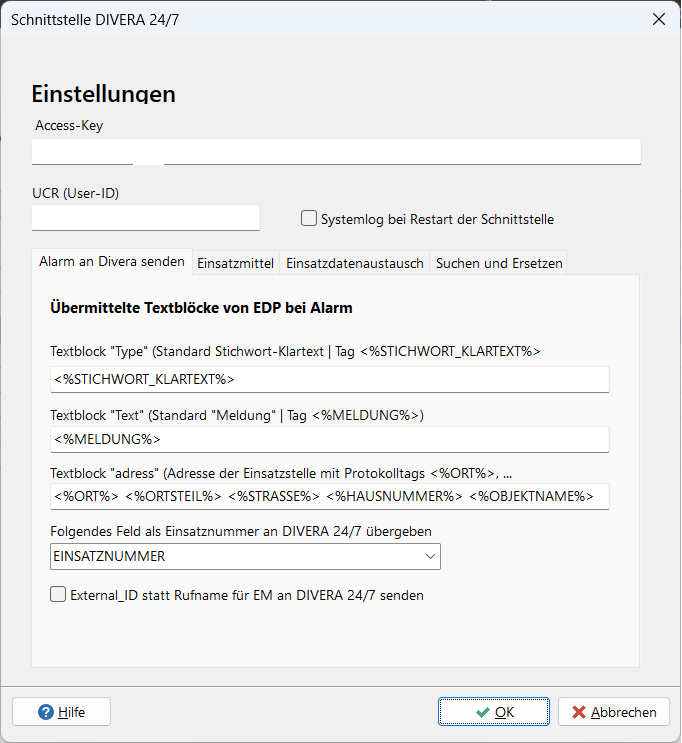Image resolution: width=682 pixels, height=743 pixels.
Task: Click the Abbrechen button
Action: [x=614, y=712]
